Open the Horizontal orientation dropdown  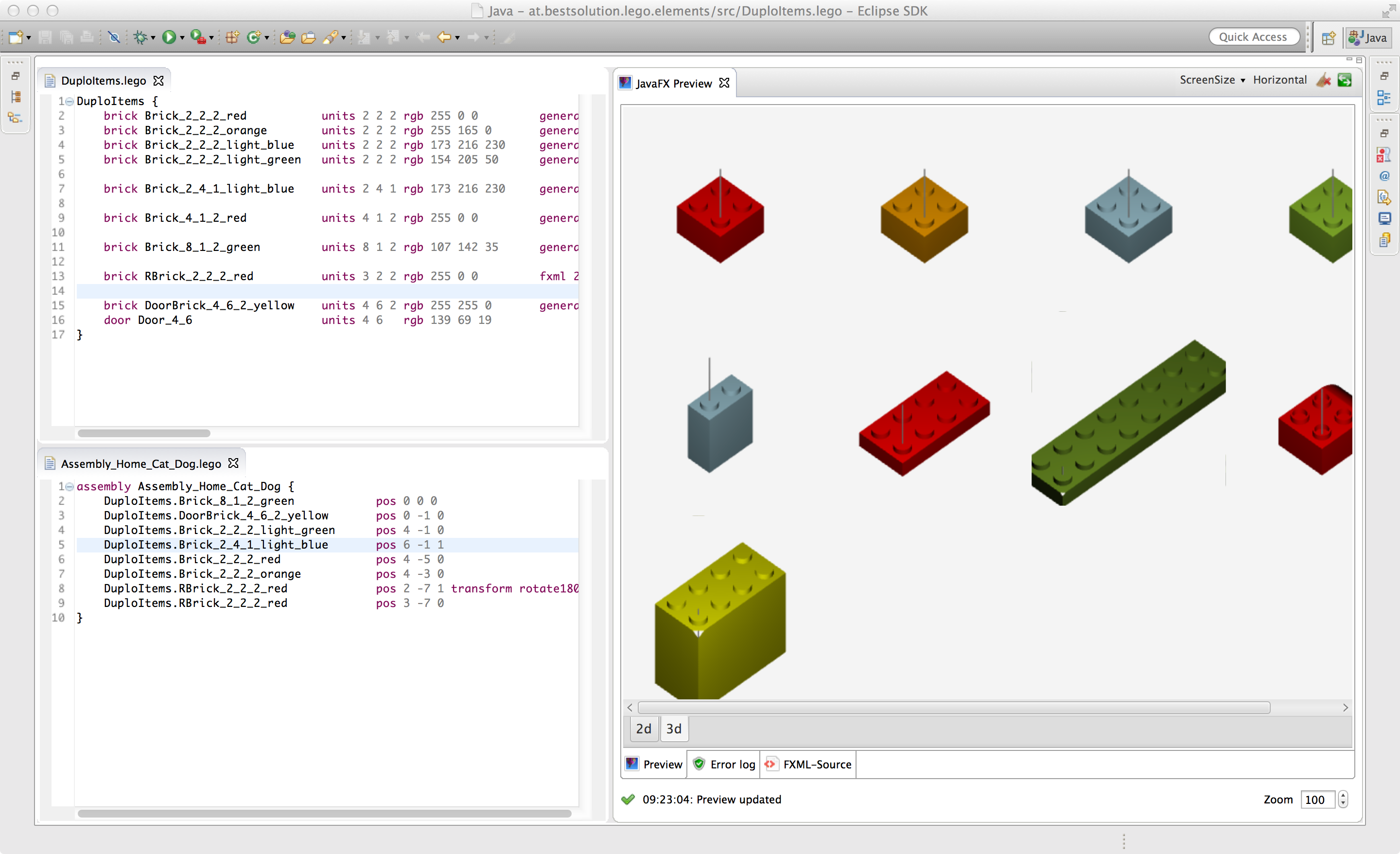1279,80
